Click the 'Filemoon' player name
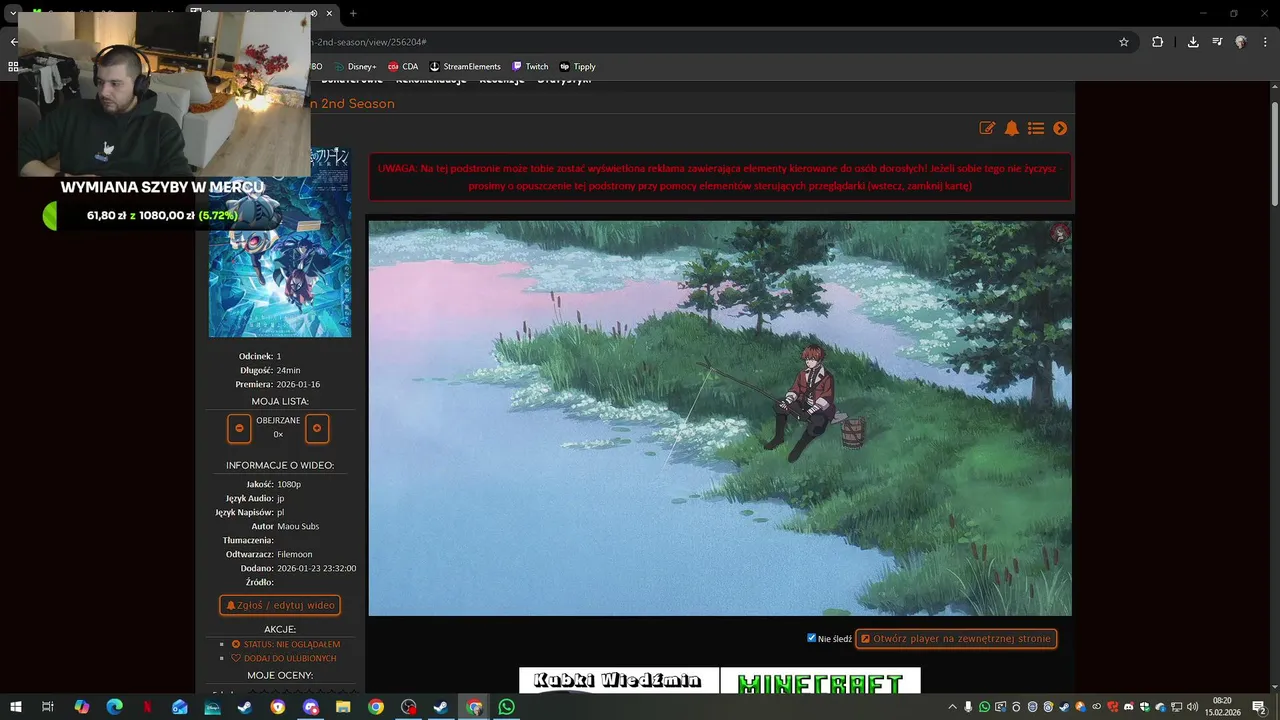Screen dimensions: 1280x720 click(295, 554)
